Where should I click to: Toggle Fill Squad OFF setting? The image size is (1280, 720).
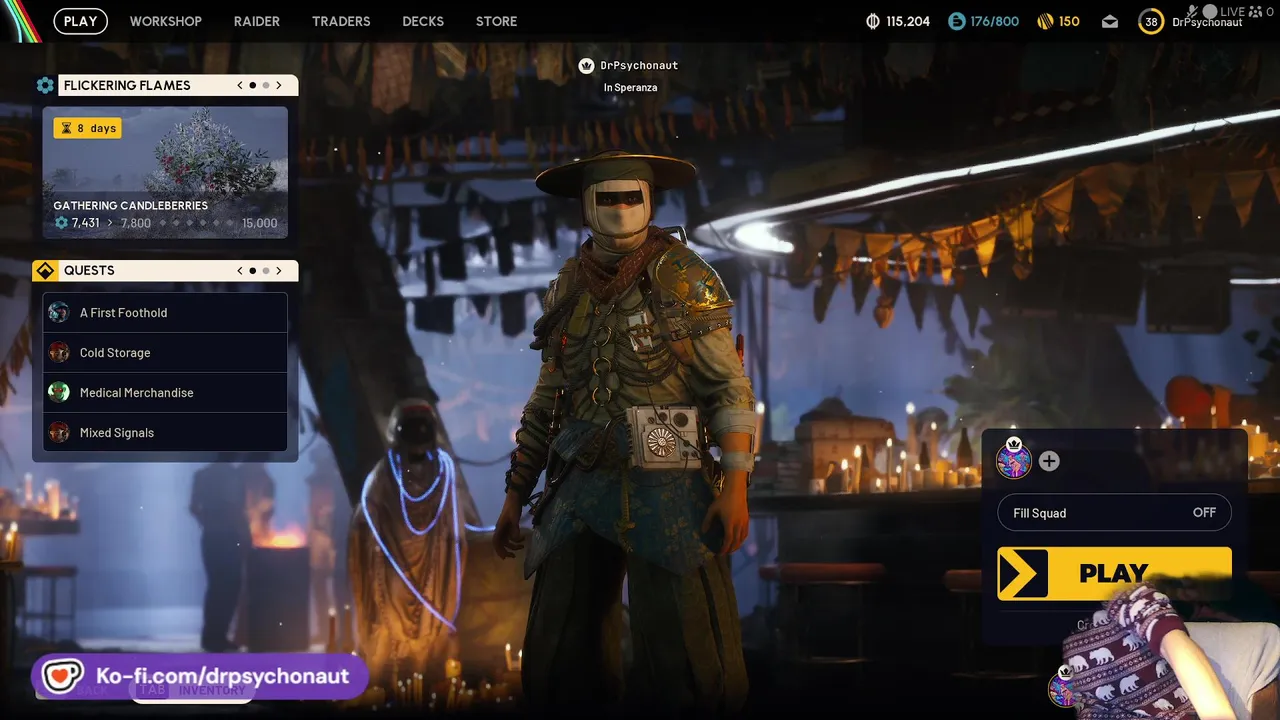tap(1114, 513)
